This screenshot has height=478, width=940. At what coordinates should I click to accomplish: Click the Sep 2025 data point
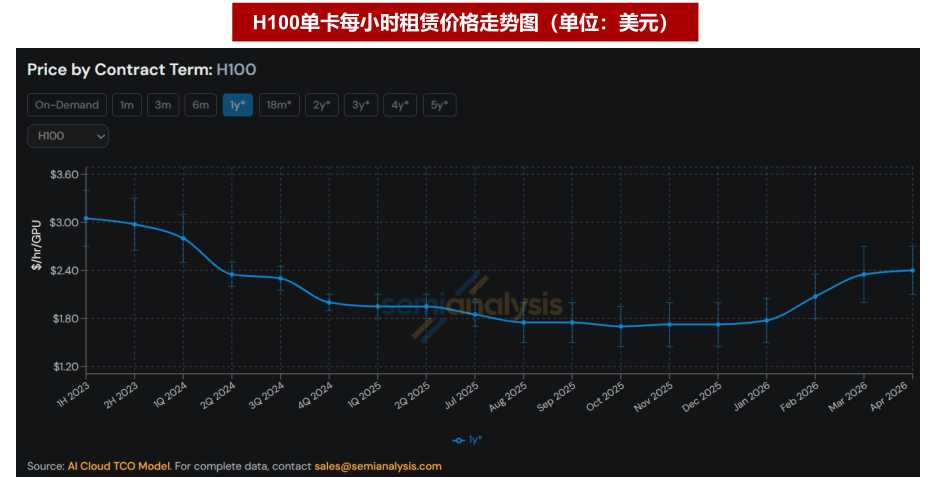click(572, 323)
